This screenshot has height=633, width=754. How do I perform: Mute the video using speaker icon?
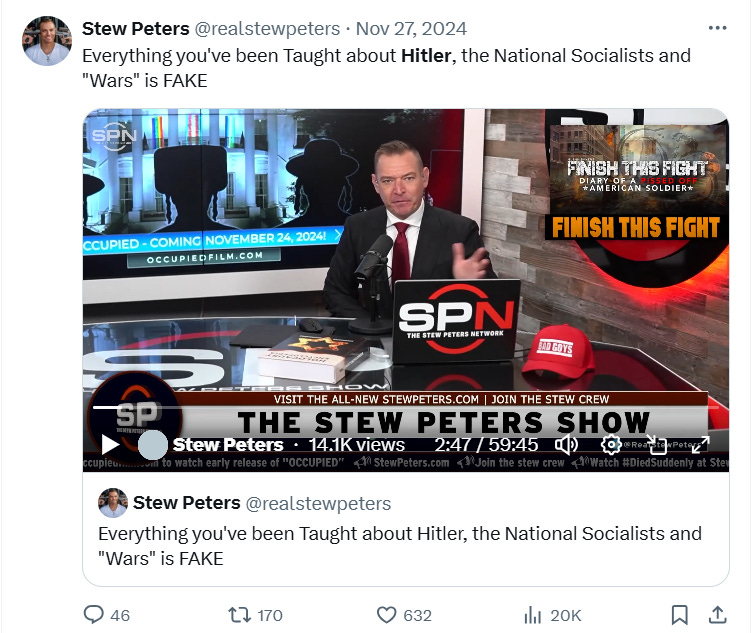(566, 445)
